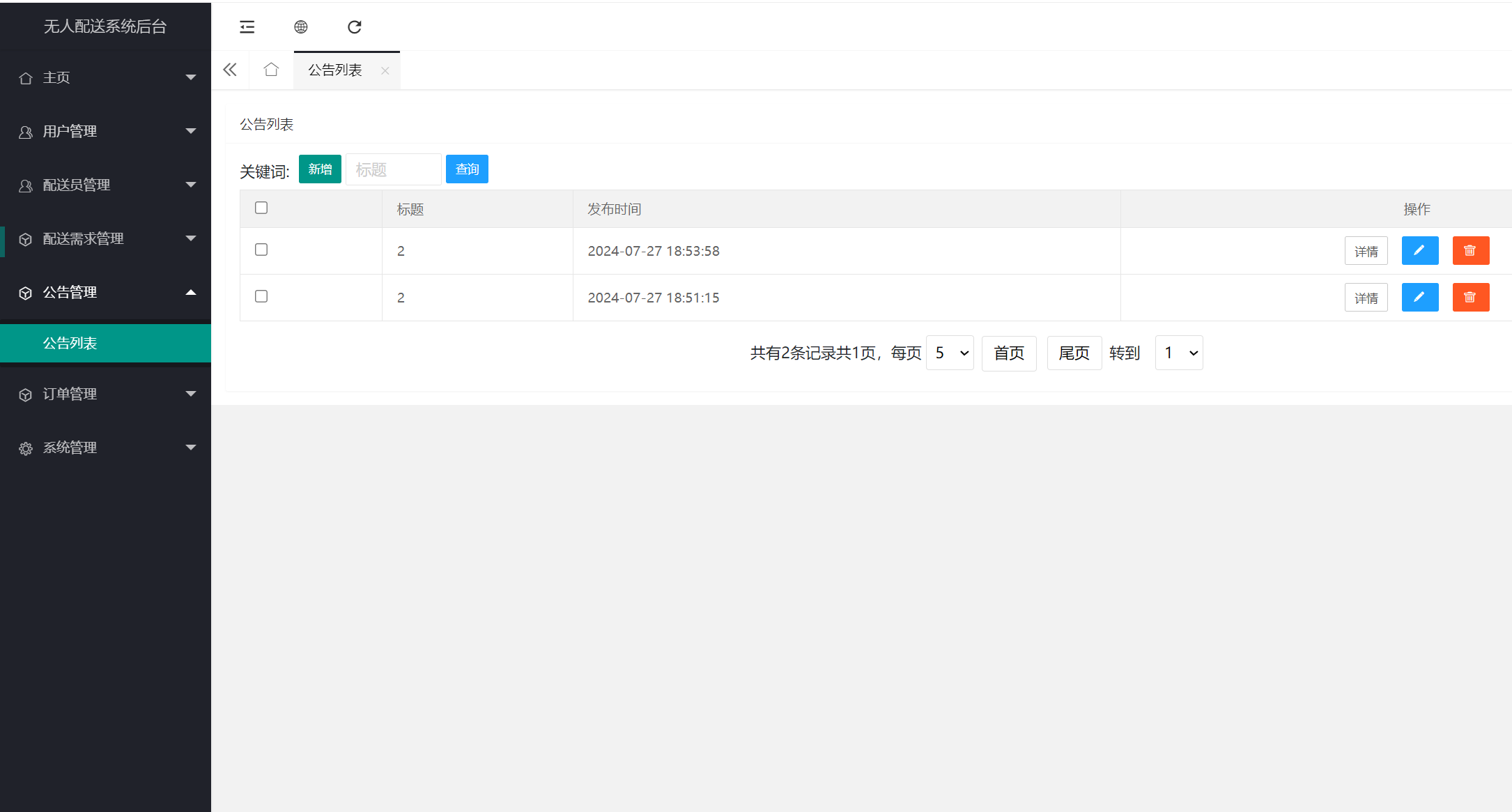Select the 公告列表 tab
The image size is (1512, 812).
click(x=334, y=70)
